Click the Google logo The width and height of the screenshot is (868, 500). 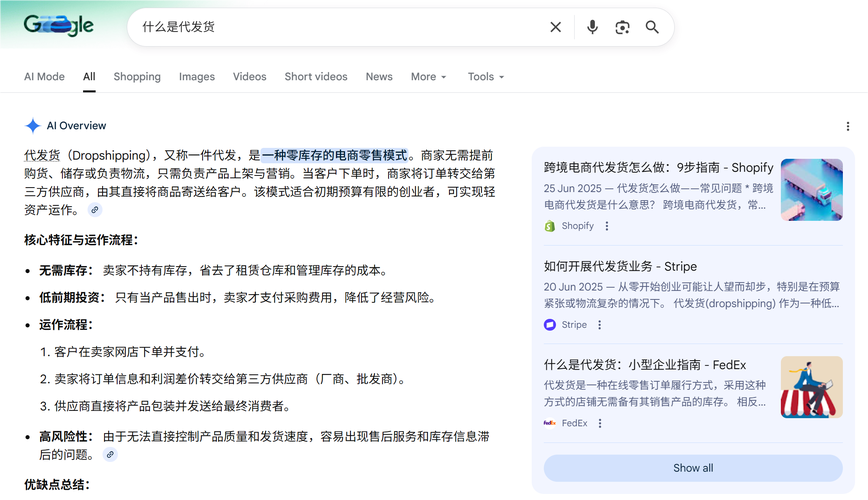[x=58, y=25]
